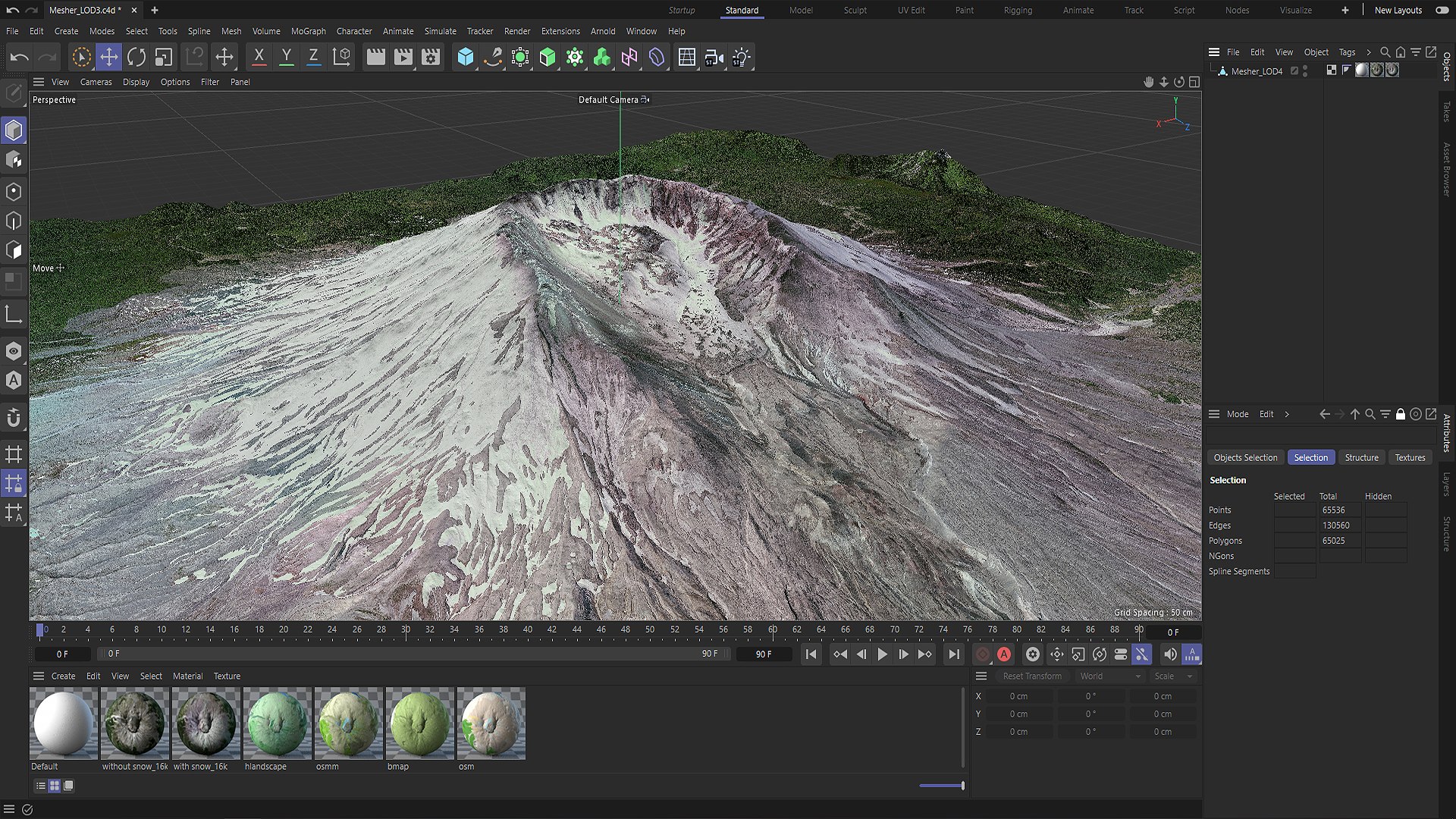Open the World coordinate dropdown
The image size is (1456, 819).
(x=1109, y=676)
